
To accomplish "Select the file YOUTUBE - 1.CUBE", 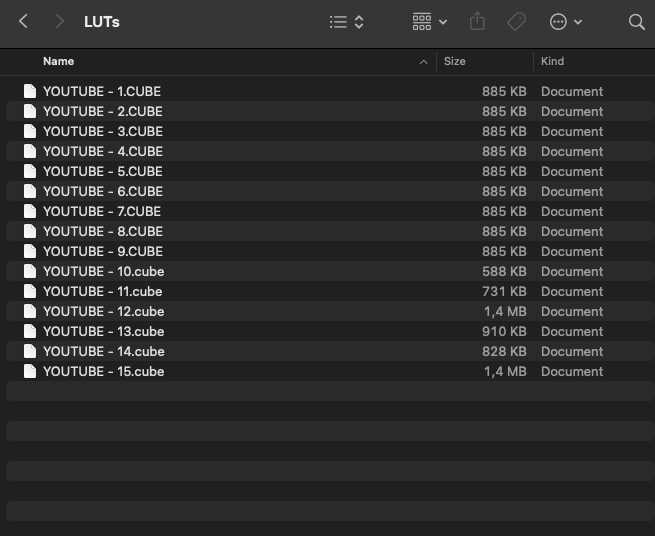I will (101, 91).
